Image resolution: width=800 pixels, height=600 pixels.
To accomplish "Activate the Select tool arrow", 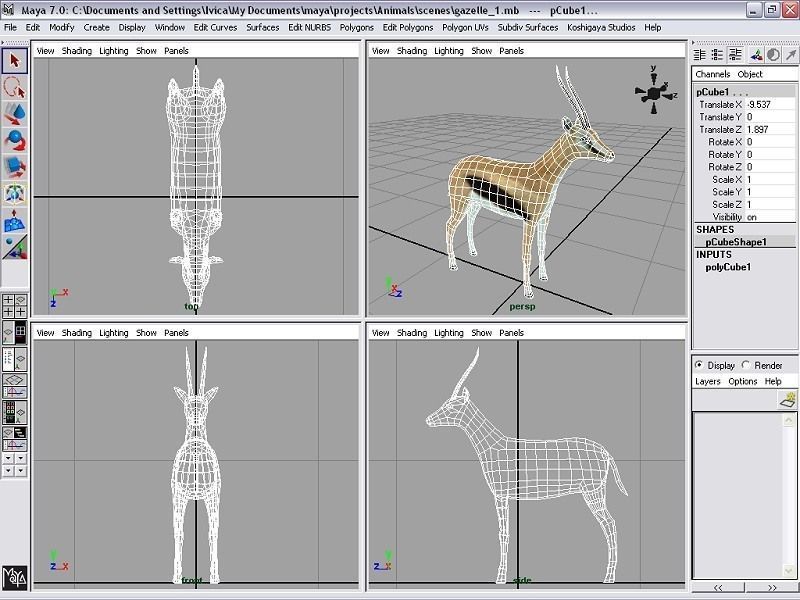I will [14, 61].
